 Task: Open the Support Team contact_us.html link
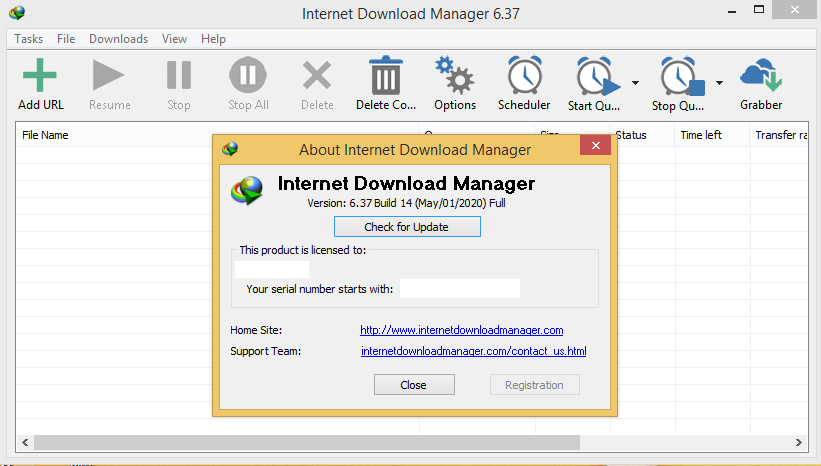tap(474, 351)
